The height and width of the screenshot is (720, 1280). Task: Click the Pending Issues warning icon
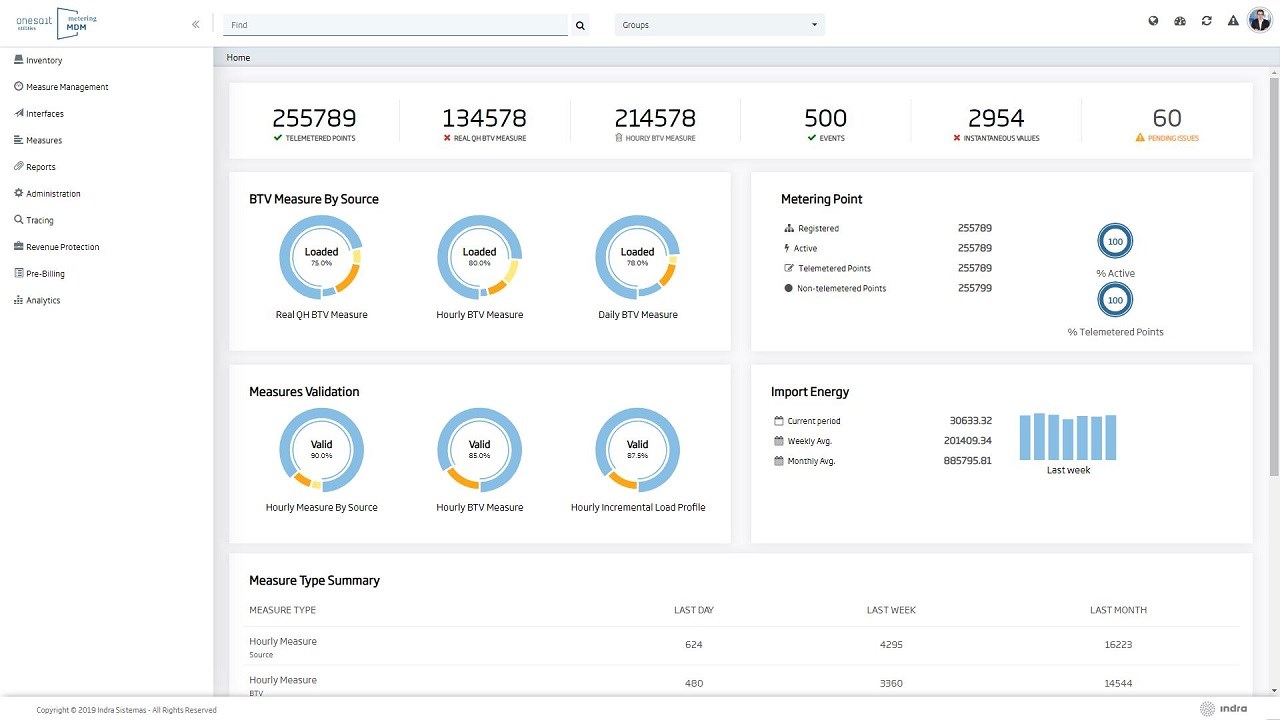click(x=1140, y=138)
